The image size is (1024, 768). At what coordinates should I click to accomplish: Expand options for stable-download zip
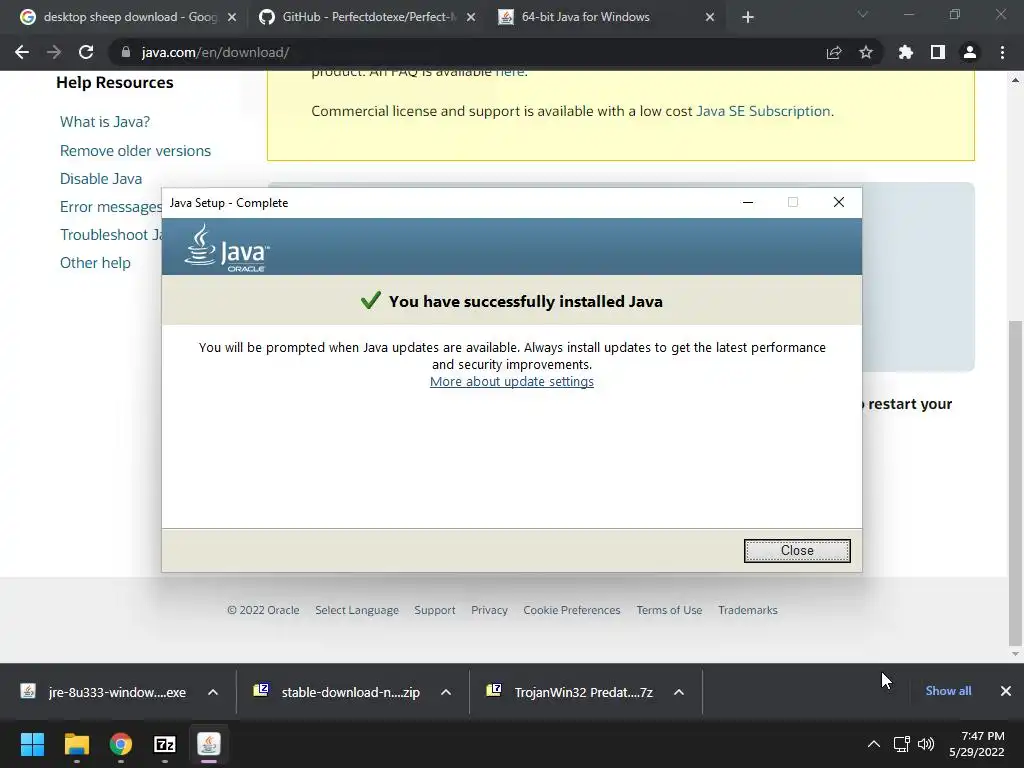coord(446,692)
